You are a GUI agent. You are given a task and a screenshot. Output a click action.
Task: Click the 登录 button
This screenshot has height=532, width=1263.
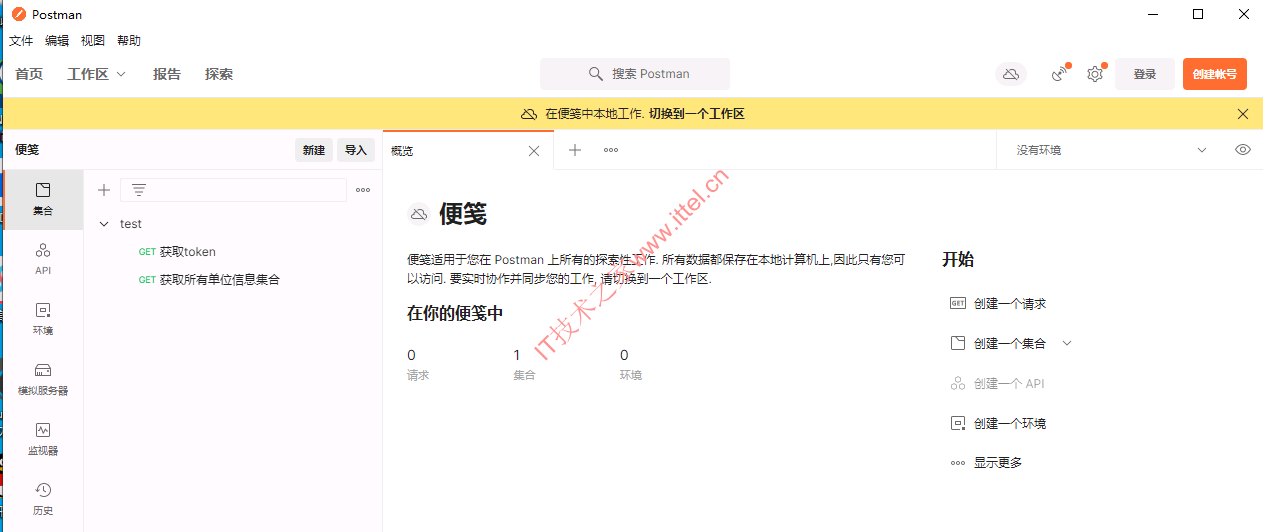1145,74
